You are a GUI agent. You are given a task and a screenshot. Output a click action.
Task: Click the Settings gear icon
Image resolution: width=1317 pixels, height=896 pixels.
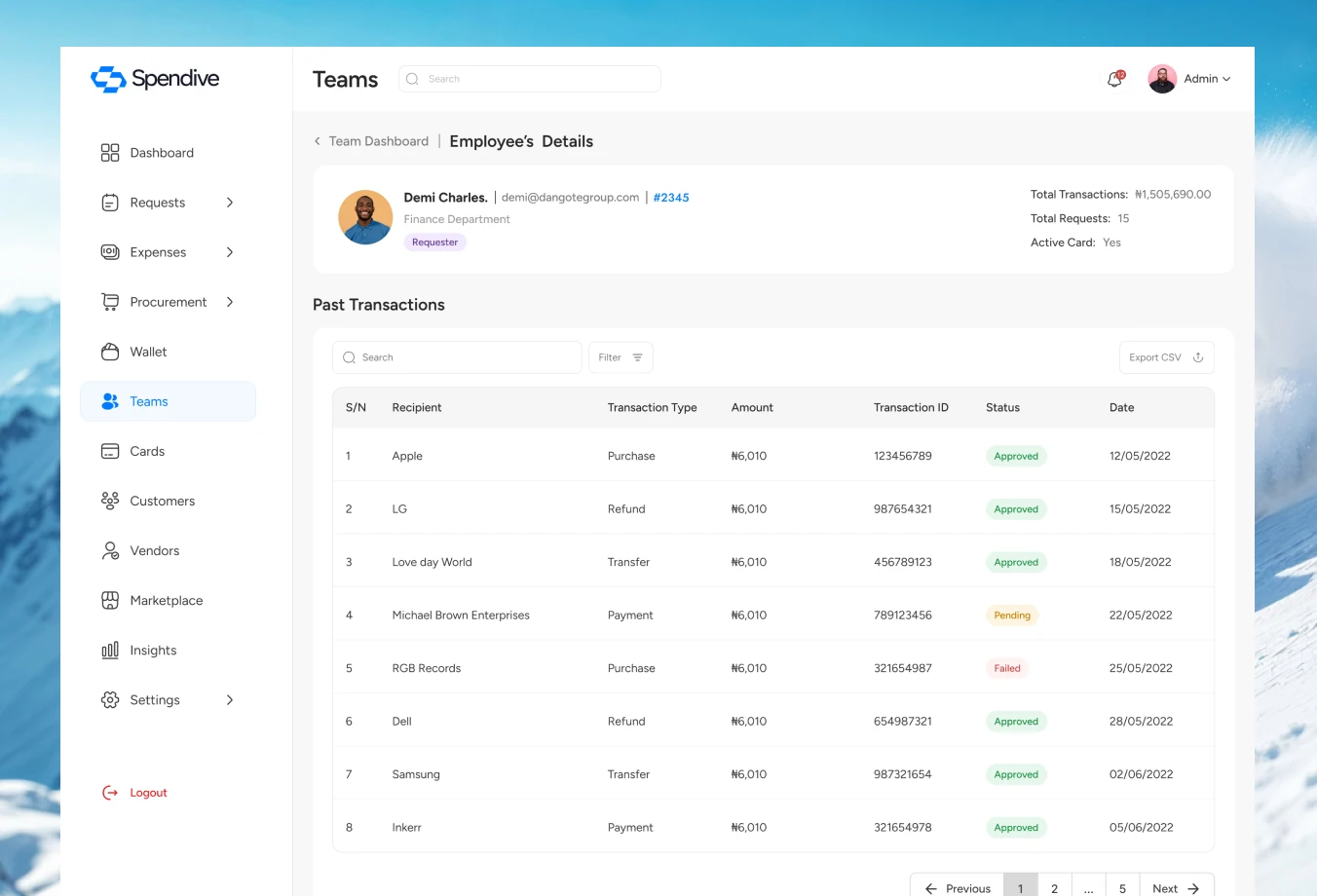pyautogui.click(x=110, y=699)
